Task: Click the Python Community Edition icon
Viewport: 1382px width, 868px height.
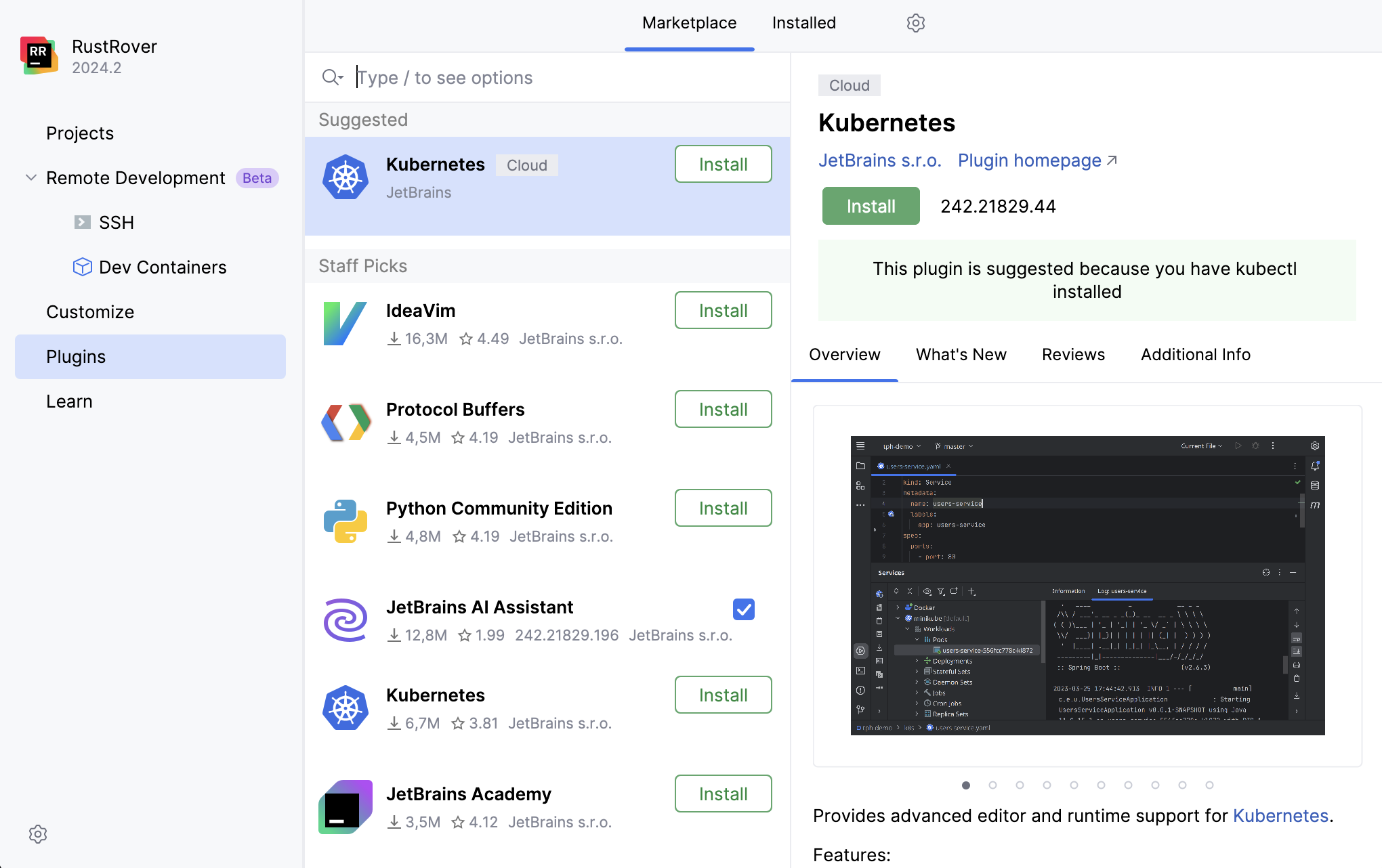Action: point(345,521)
